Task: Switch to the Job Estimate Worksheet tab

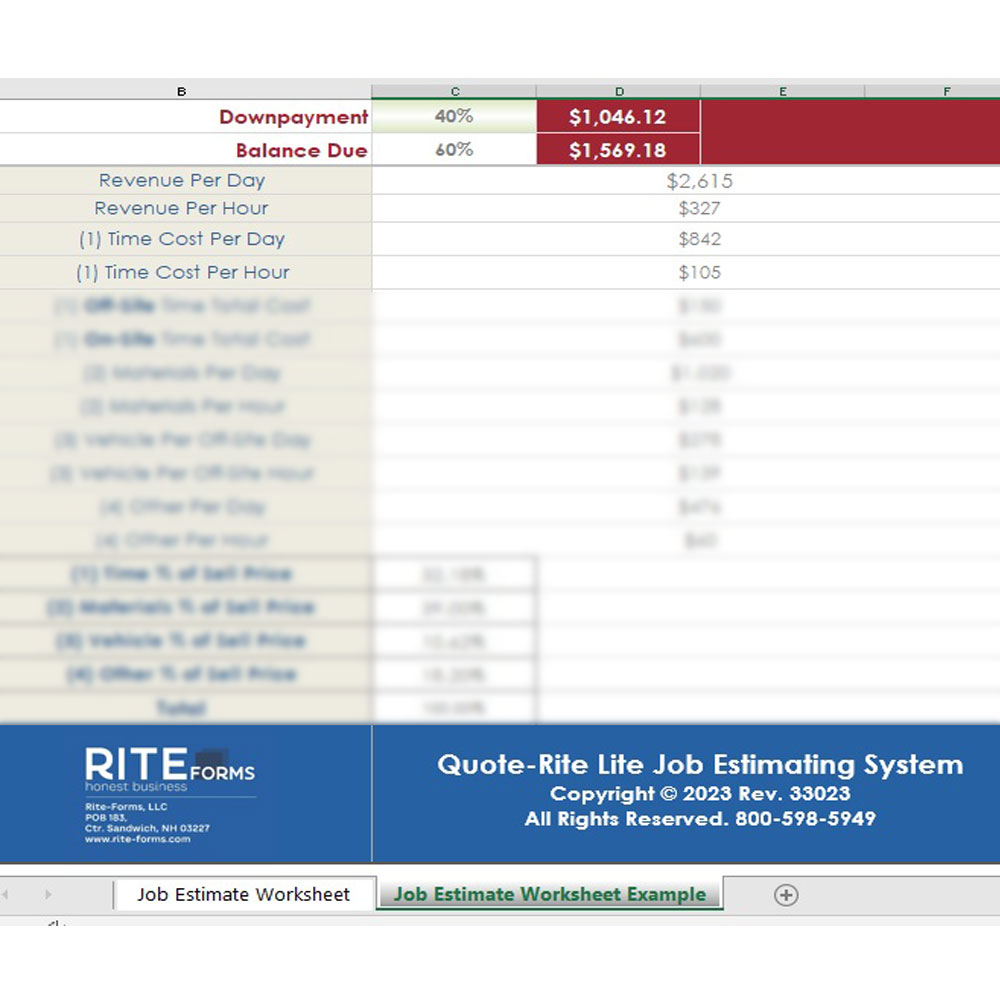Action: click(x=244, y=895)
